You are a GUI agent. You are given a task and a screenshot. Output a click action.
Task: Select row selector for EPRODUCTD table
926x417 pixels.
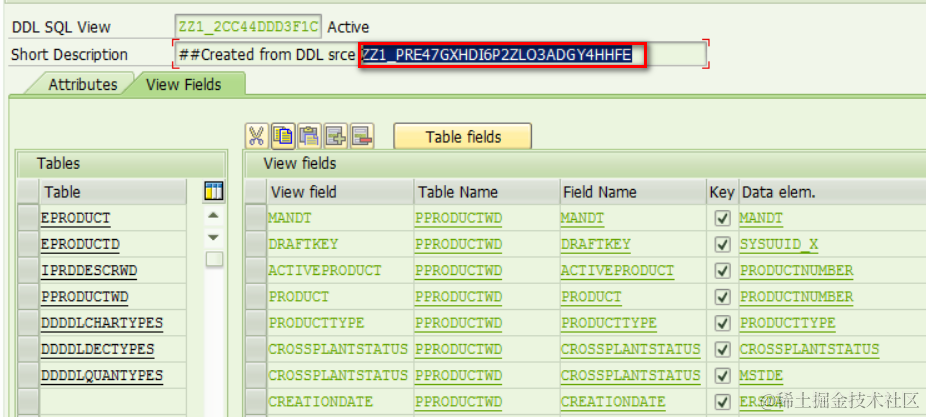click(28, 244)
